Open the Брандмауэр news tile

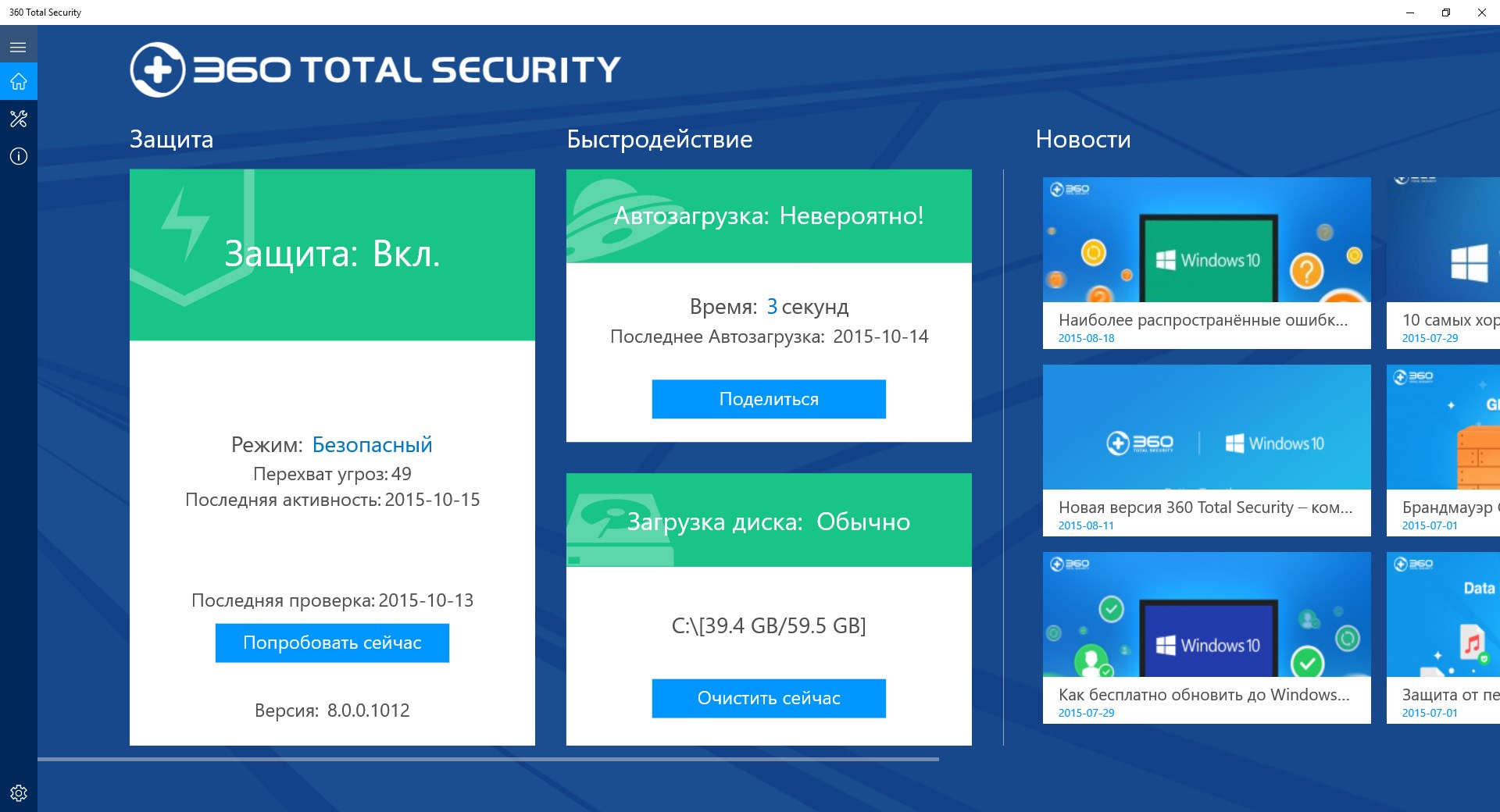click(1443, 451)
